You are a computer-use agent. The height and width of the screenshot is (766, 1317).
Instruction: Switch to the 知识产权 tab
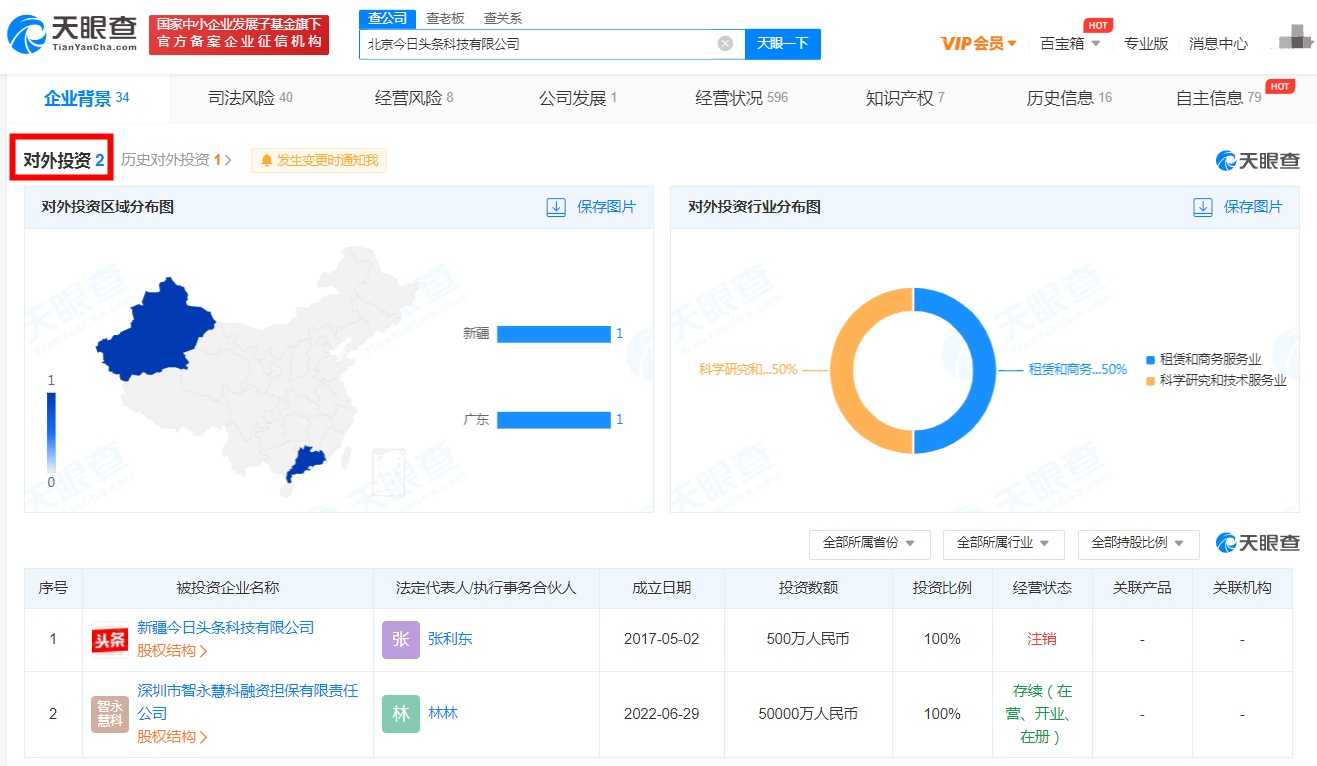905,98
